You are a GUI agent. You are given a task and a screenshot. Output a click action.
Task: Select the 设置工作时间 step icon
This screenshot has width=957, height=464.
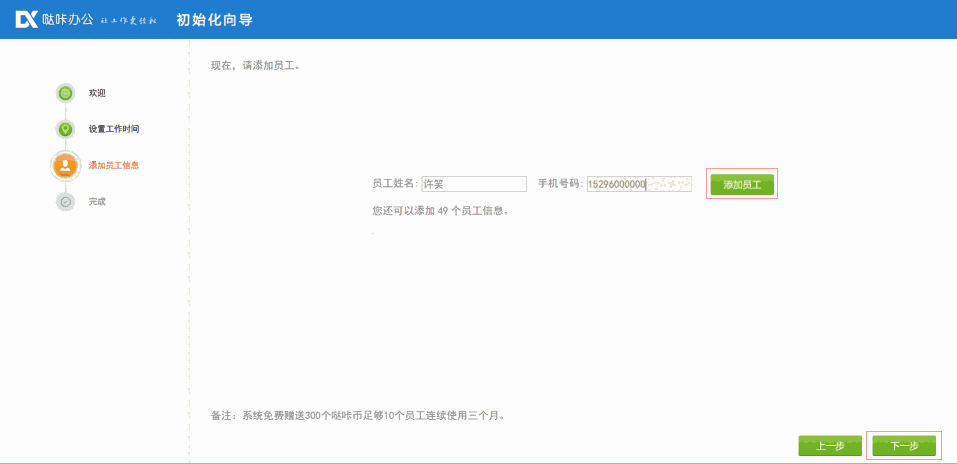click(65, 129)
